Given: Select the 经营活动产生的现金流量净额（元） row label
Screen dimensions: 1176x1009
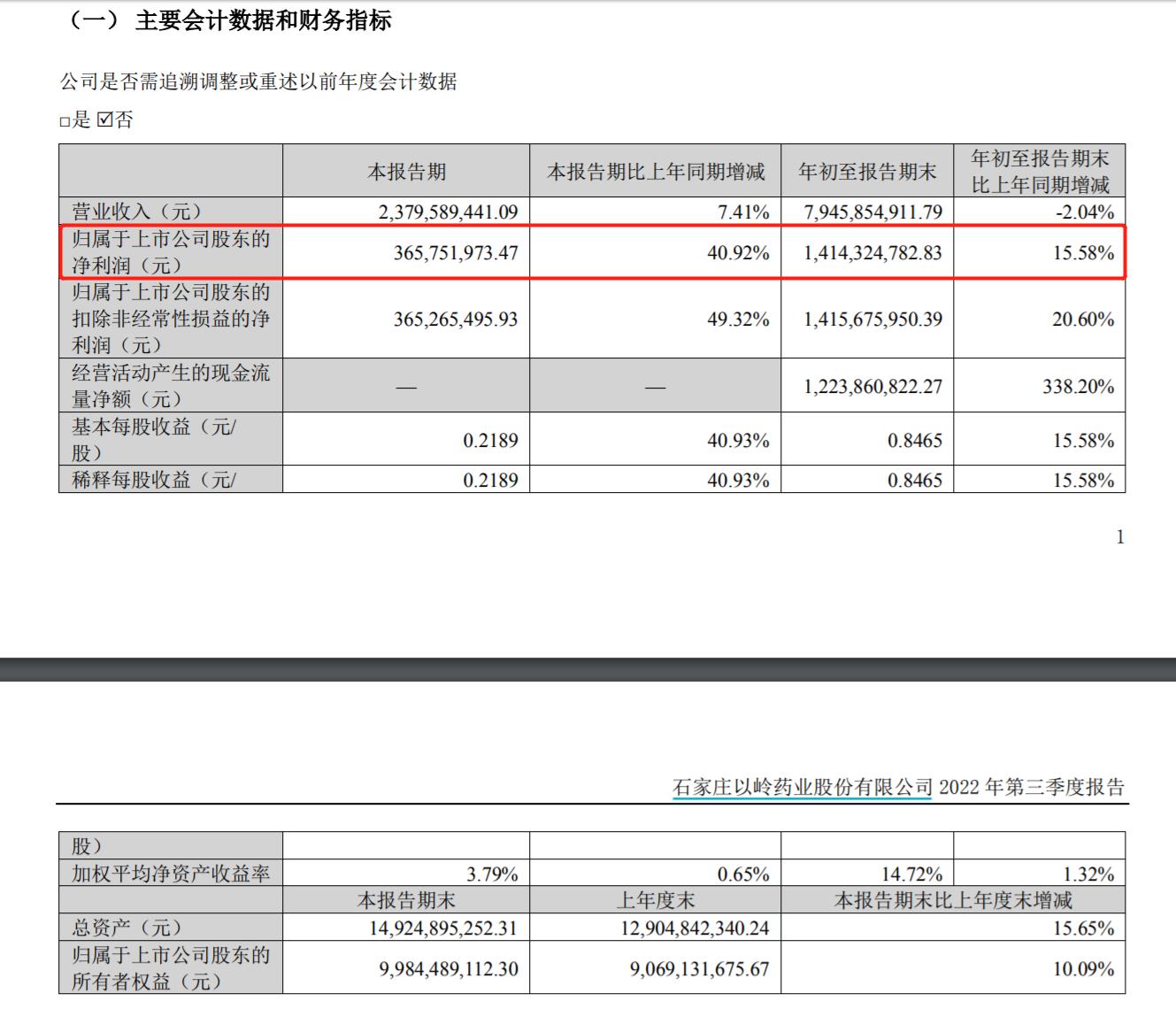Looking at the screenshot, I should 171,386.
